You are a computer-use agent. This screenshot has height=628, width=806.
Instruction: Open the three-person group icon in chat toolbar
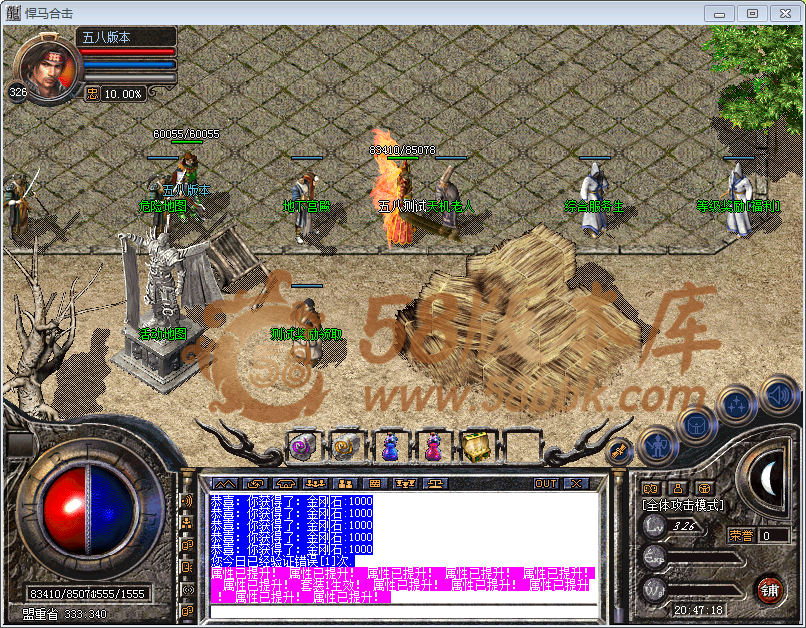tap(315, 484)
